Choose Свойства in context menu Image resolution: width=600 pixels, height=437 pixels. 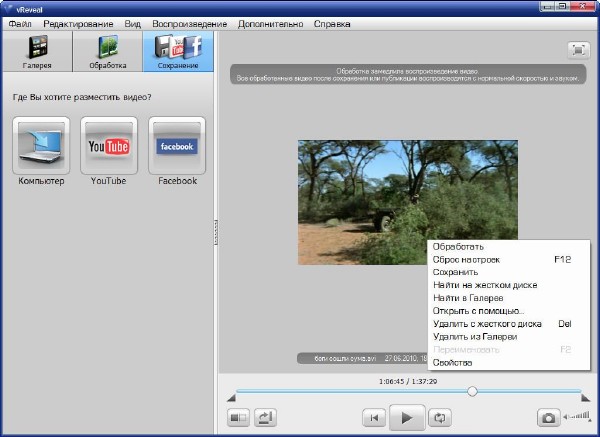click(x=451, y=362)
